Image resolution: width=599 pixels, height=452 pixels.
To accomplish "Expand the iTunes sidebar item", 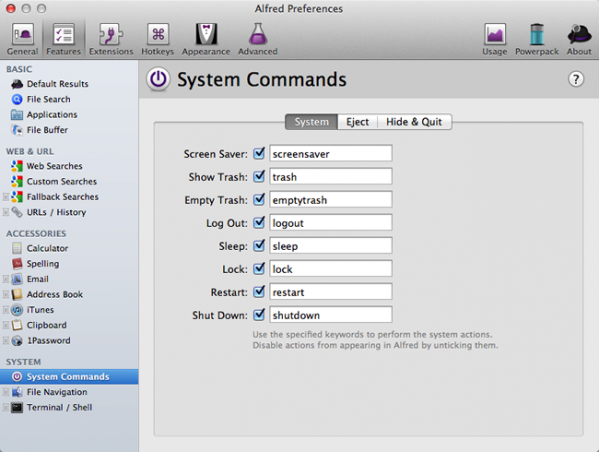I will 5,309.
